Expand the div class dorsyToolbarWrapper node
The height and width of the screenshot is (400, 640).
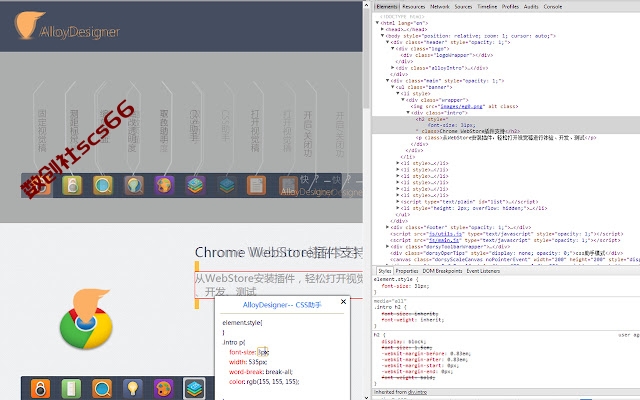pos(387,247)
